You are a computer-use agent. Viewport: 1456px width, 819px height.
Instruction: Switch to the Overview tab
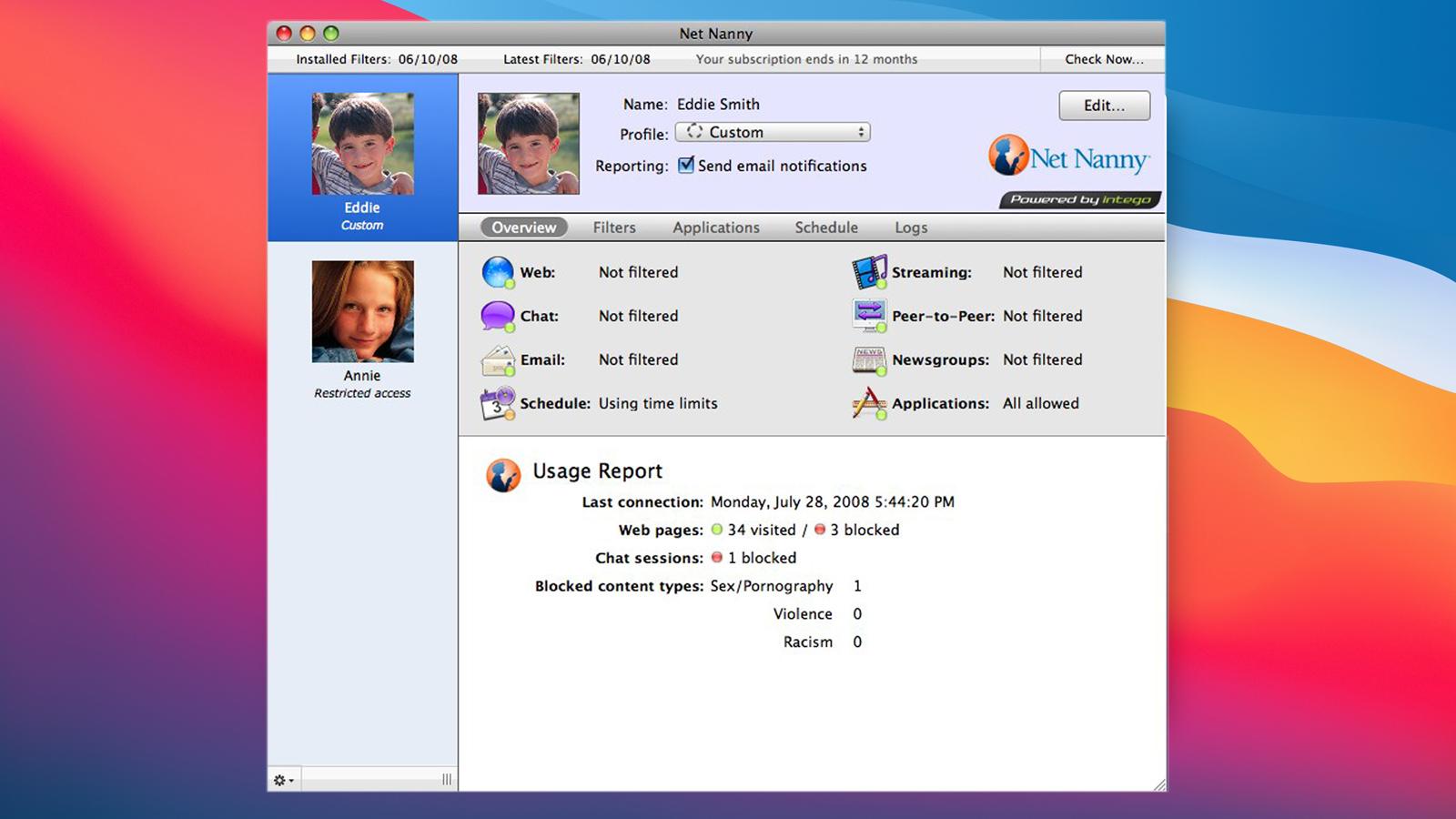pos(524,227)
